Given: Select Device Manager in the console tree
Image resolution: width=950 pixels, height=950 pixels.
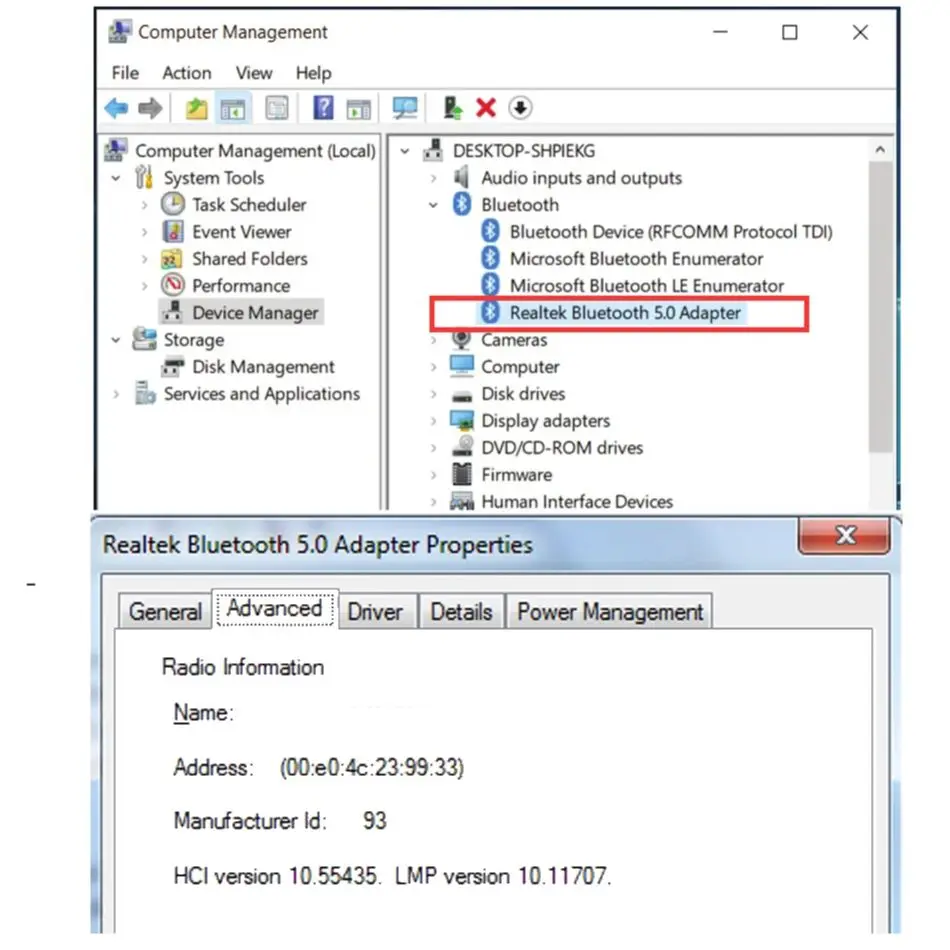Looking at the screenshot, I should [254, 313].
